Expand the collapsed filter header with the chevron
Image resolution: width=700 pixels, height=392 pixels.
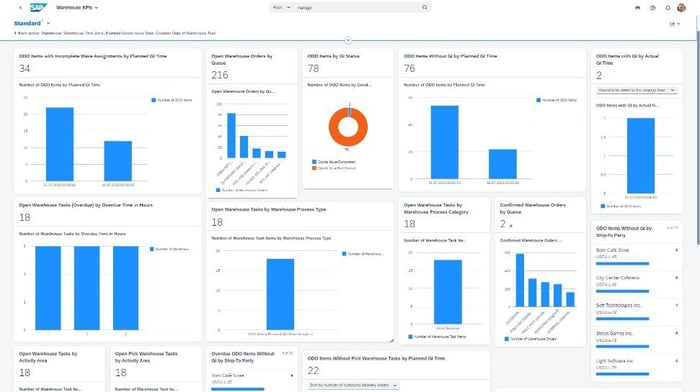[x=348, y=41]
